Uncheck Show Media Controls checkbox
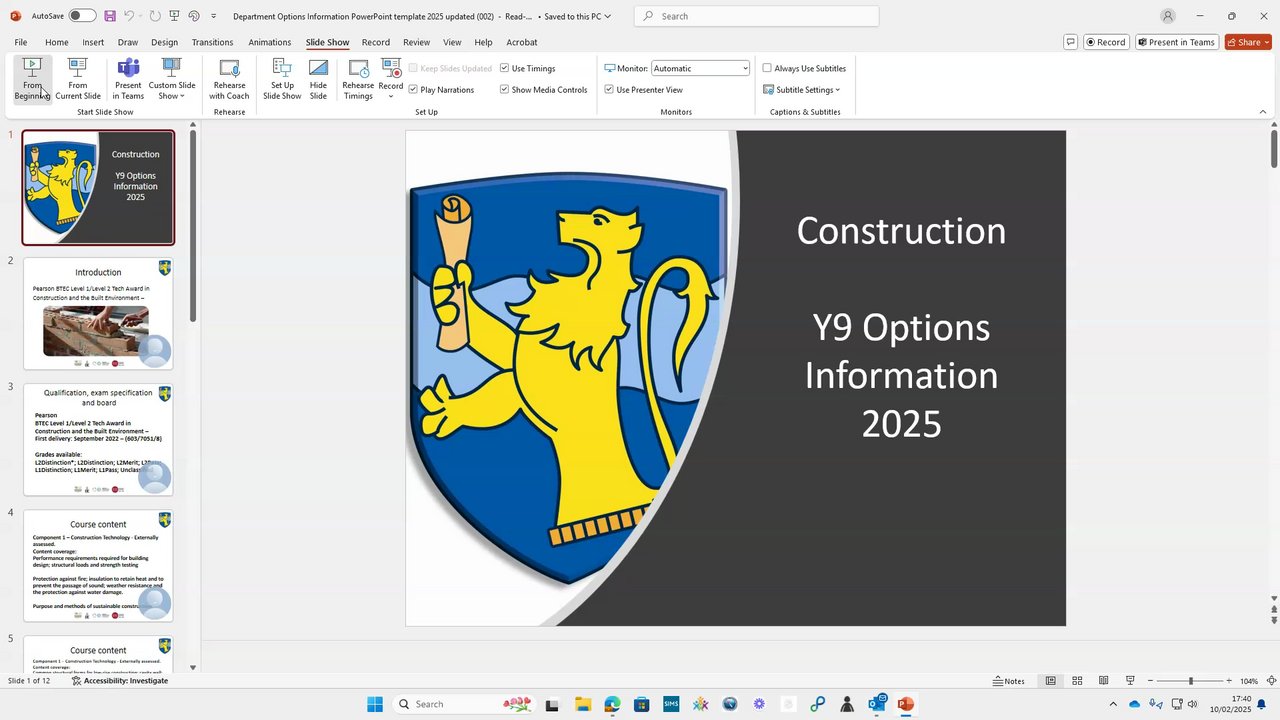1280x720 pixels. (505, 90)
